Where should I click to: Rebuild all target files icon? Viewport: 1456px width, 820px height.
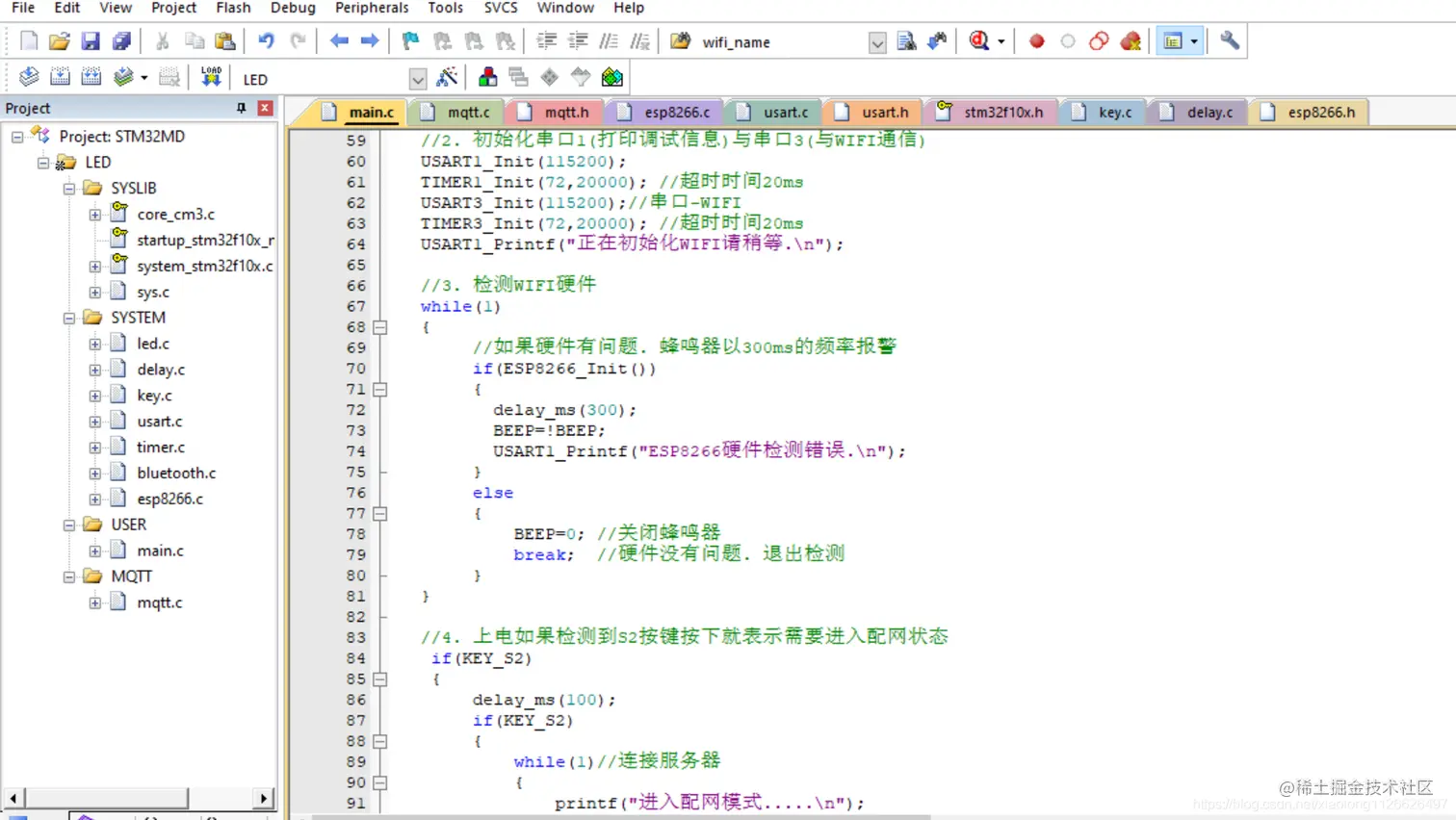click(91, 78)
